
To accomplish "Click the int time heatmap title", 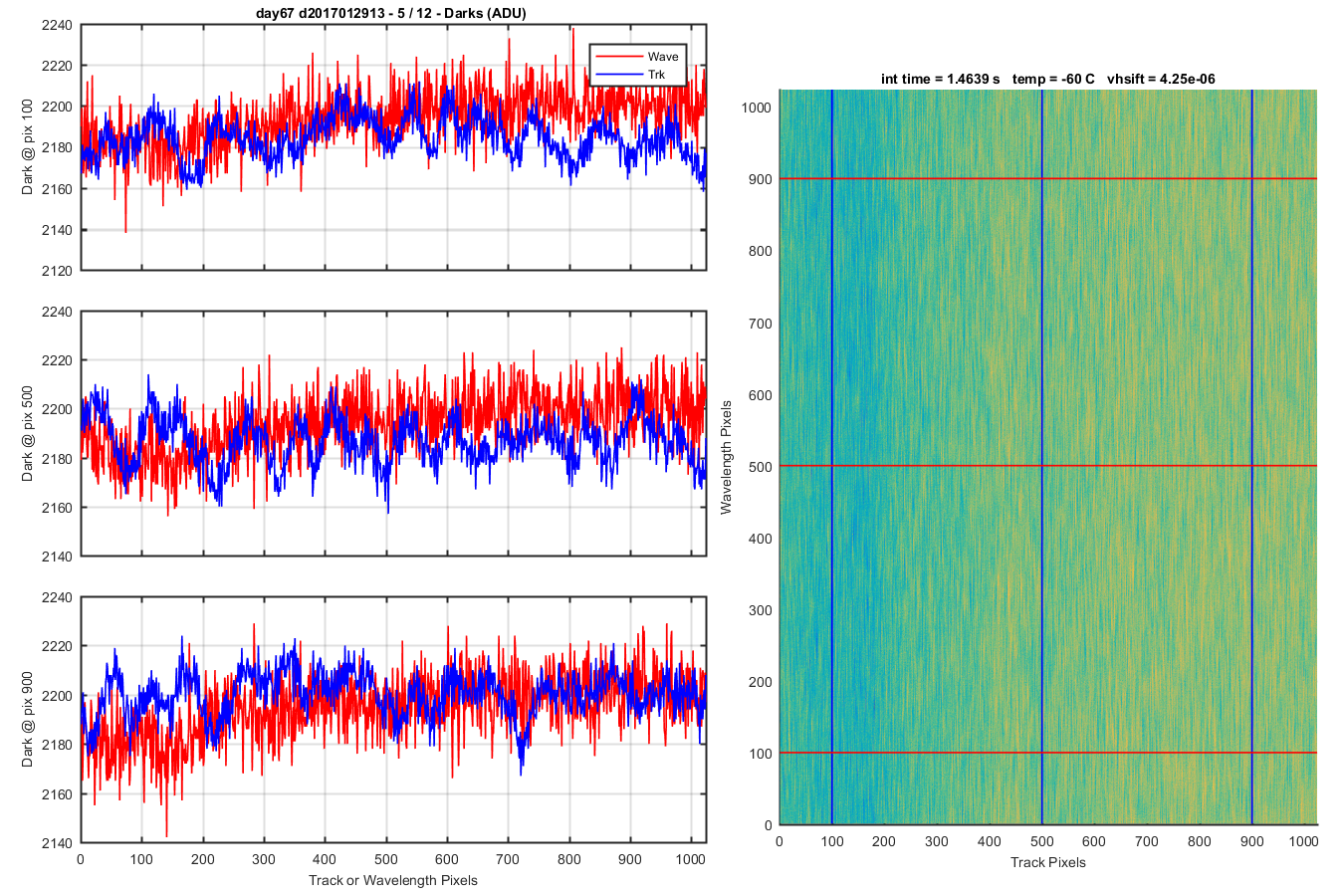I will 1047,79.
